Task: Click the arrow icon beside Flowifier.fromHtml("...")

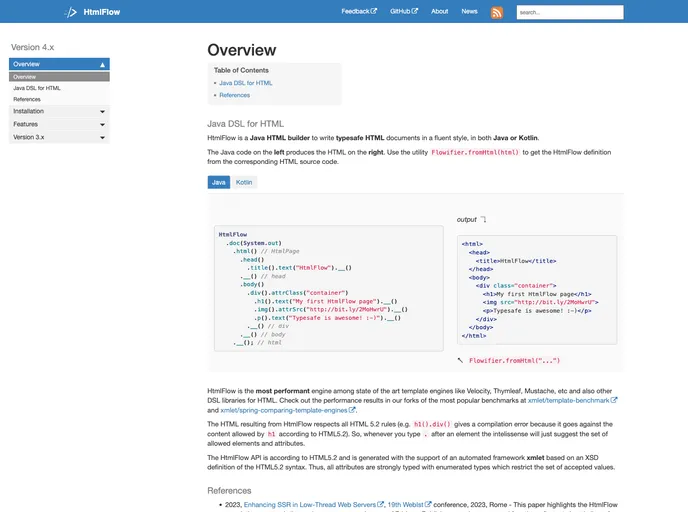Action: (460, 360)
